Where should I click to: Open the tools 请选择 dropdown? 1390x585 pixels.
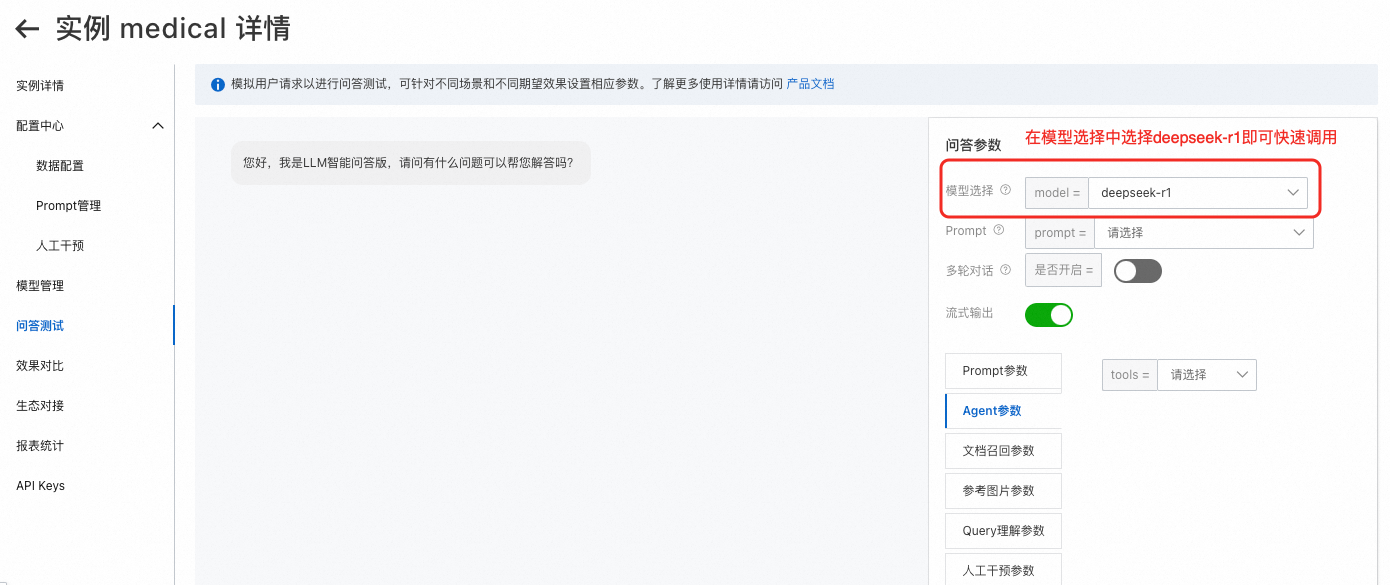pos(1206,374)
